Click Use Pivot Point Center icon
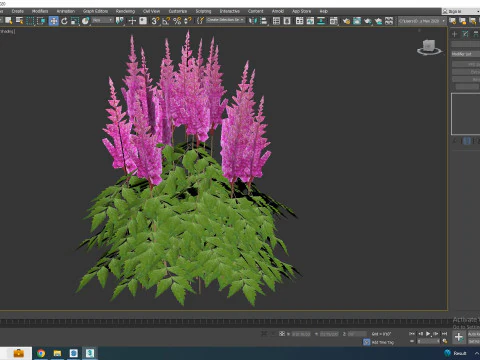Viewport: 480px width, 360px height. (119, 21)
